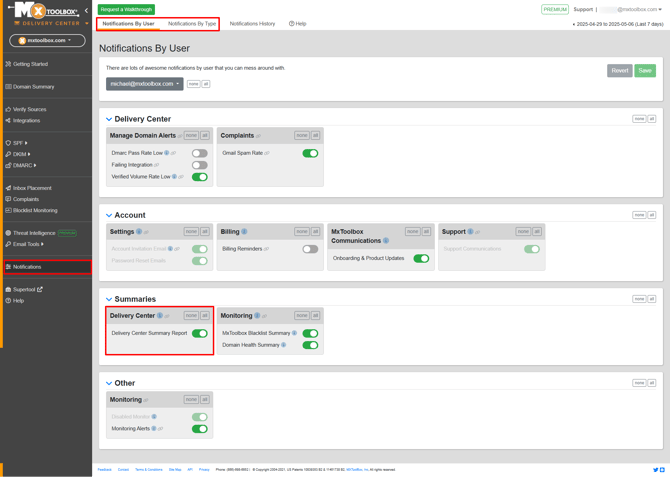Image resolution: width=670 pixels, height=477 pixels.
Task: Click the Request a Walkthrough button
Action: coord(126,9)
